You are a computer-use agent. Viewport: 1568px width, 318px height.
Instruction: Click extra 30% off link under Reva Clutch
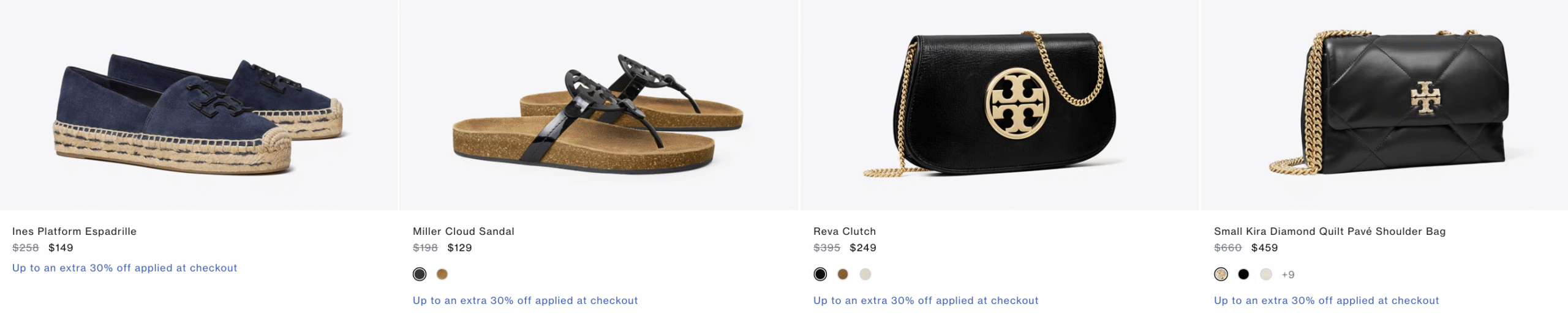(925, 300)
